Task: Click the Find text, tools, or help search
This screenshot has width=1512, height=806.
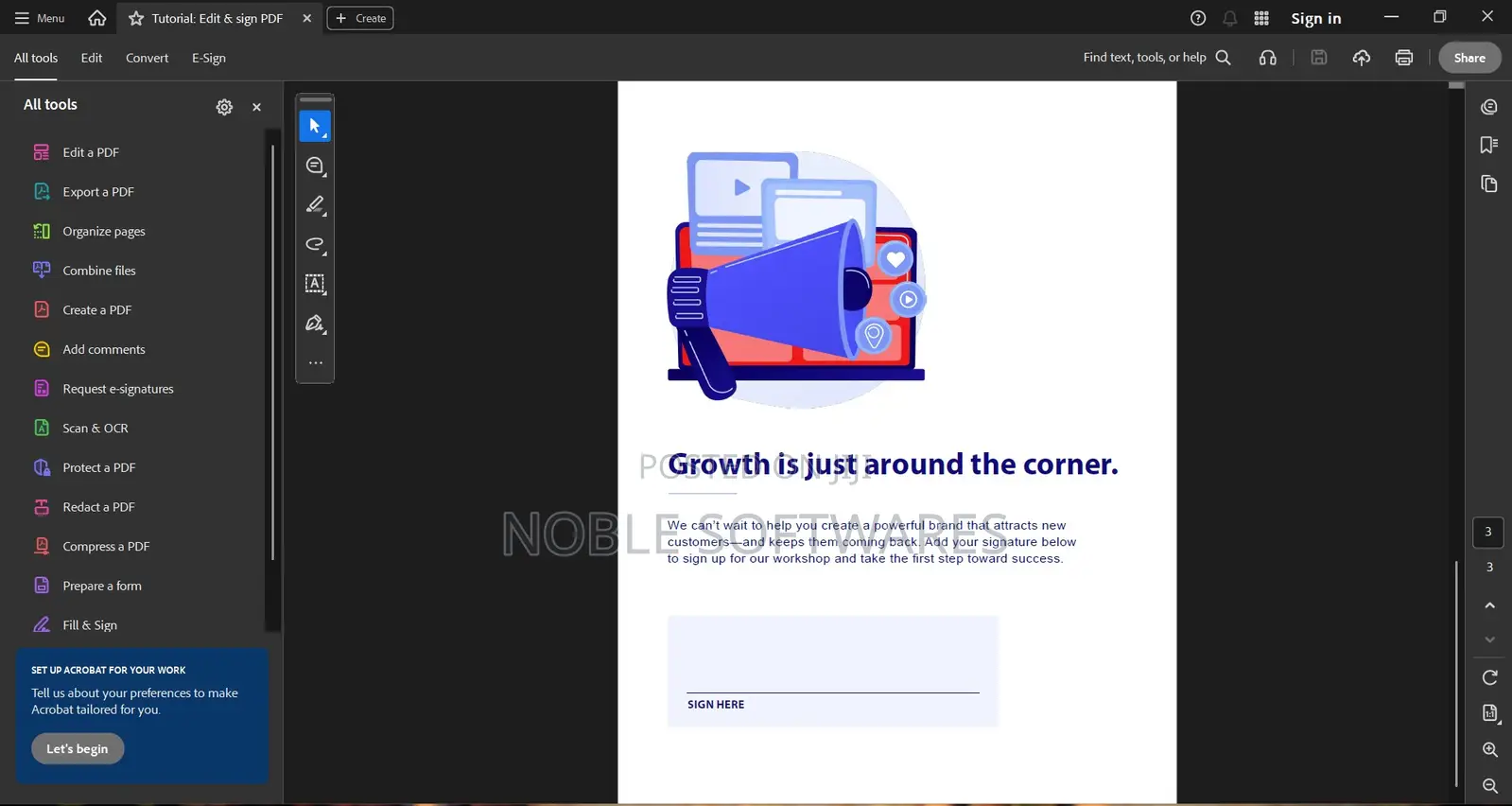Action: pyautogui.click(x=1157, y=58)
